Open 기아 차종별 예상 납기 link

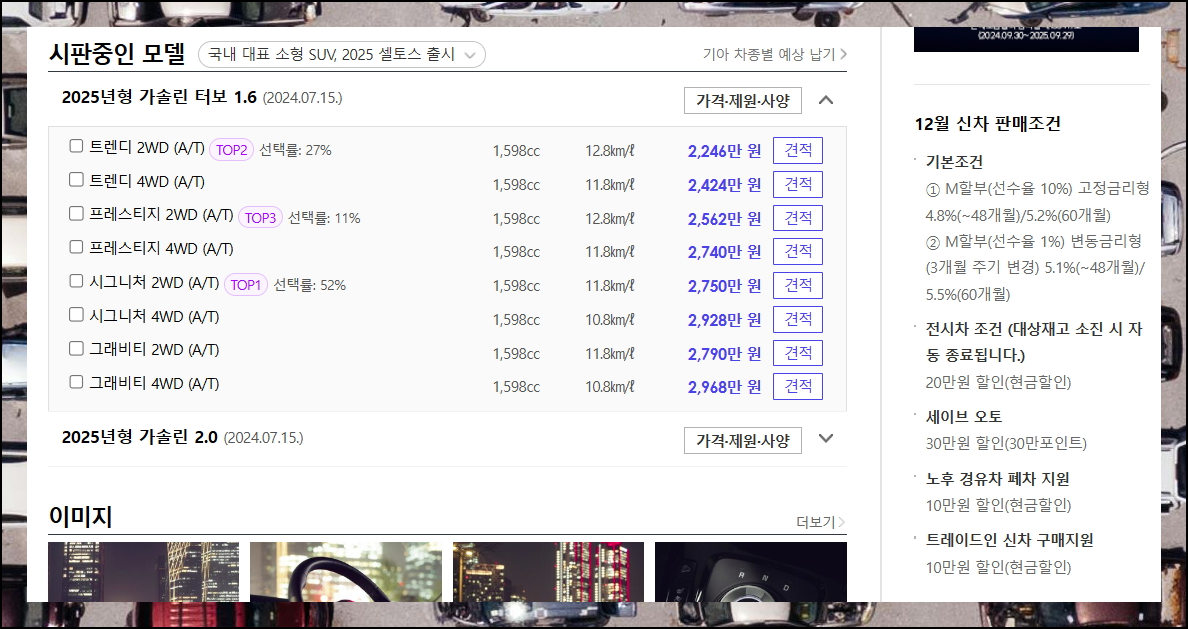click(774, 55)
